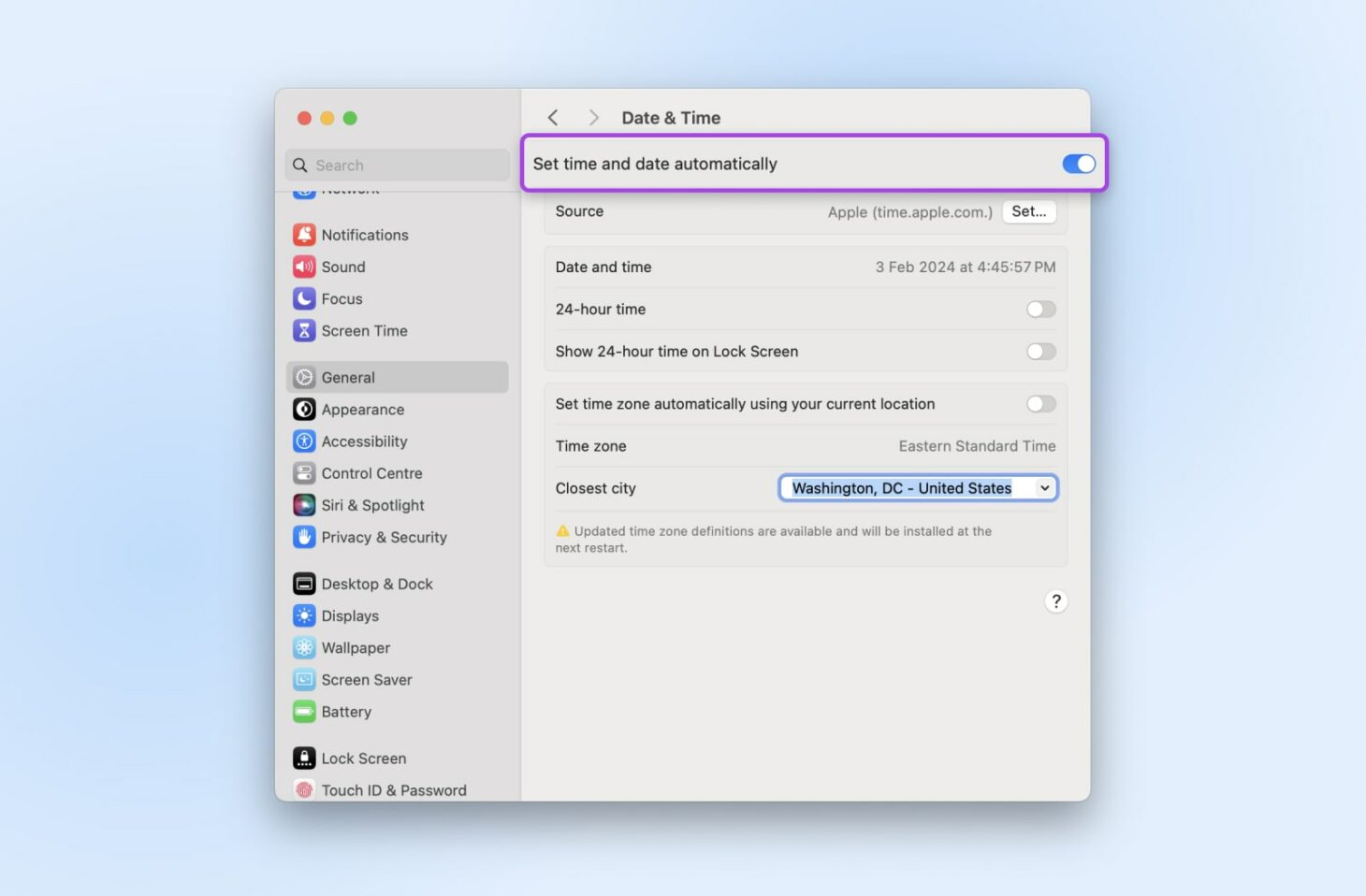Image resolution: width=1366 pixels, height=896 pixels.
Task: Select General in the sidebar
Action: 348,377
